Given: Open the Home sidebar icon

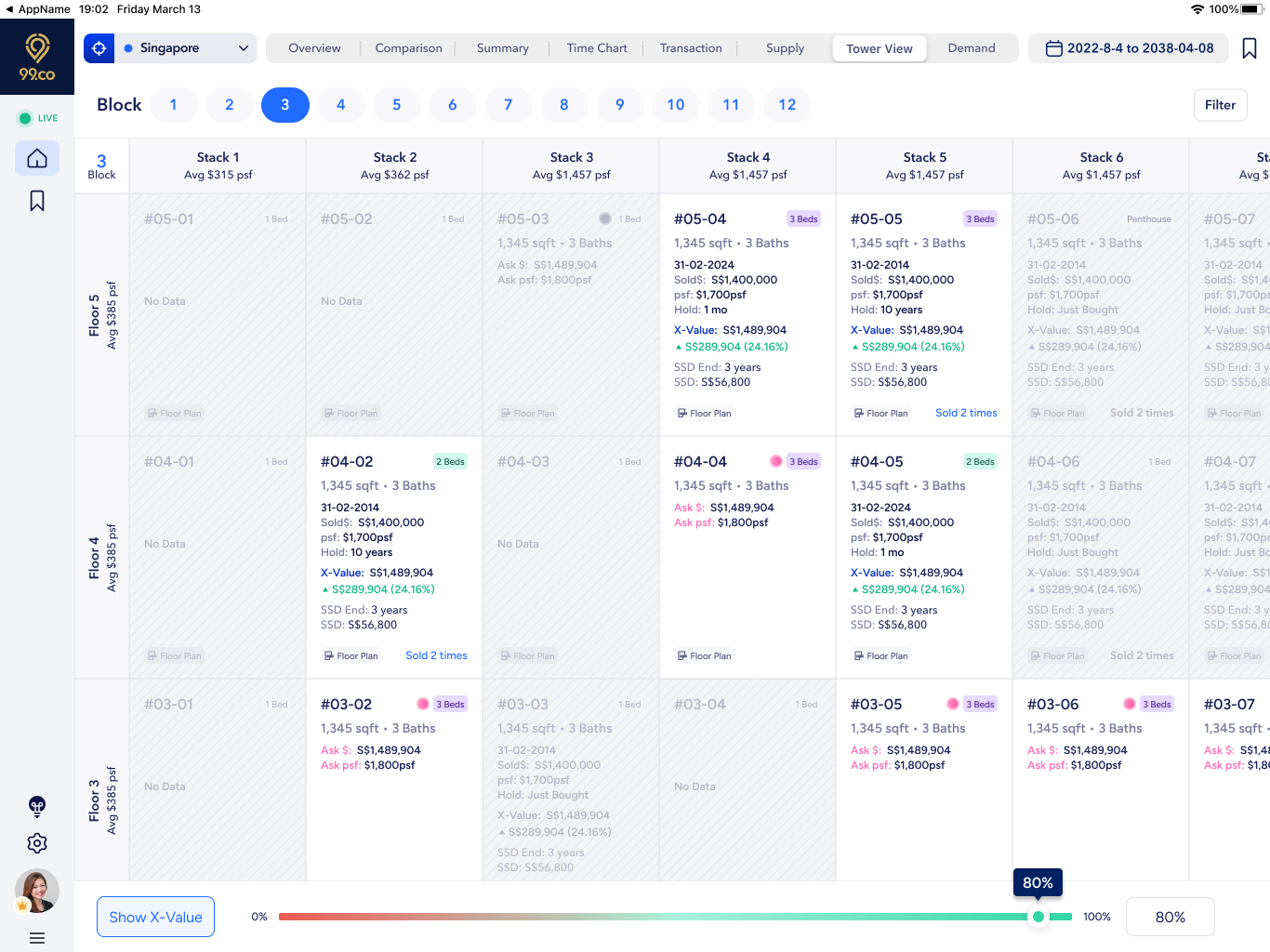Looking at the screenshot, I should tap(37, 158).
